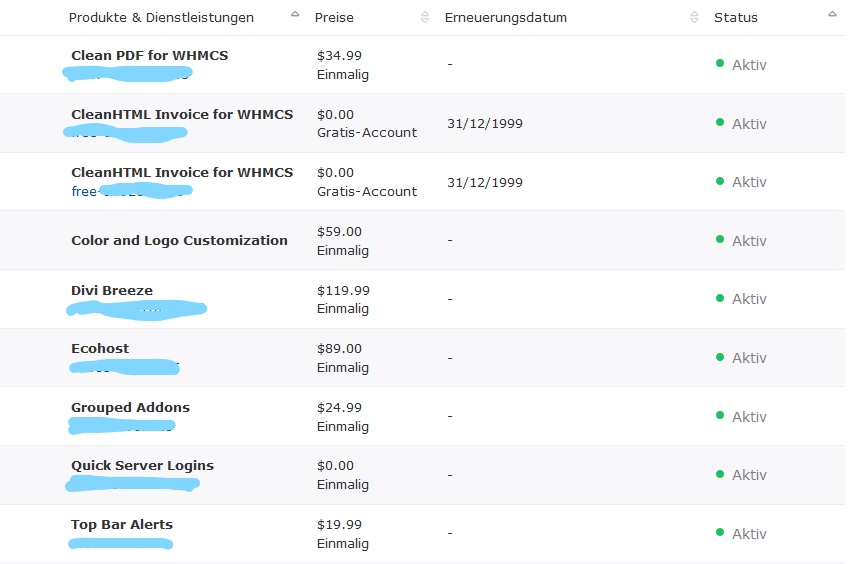Image resolution: width=852 pixels, height=564 pixels.
Task: Click the green status dot for Top Bar Alerts
Action: tap(719, 532)
